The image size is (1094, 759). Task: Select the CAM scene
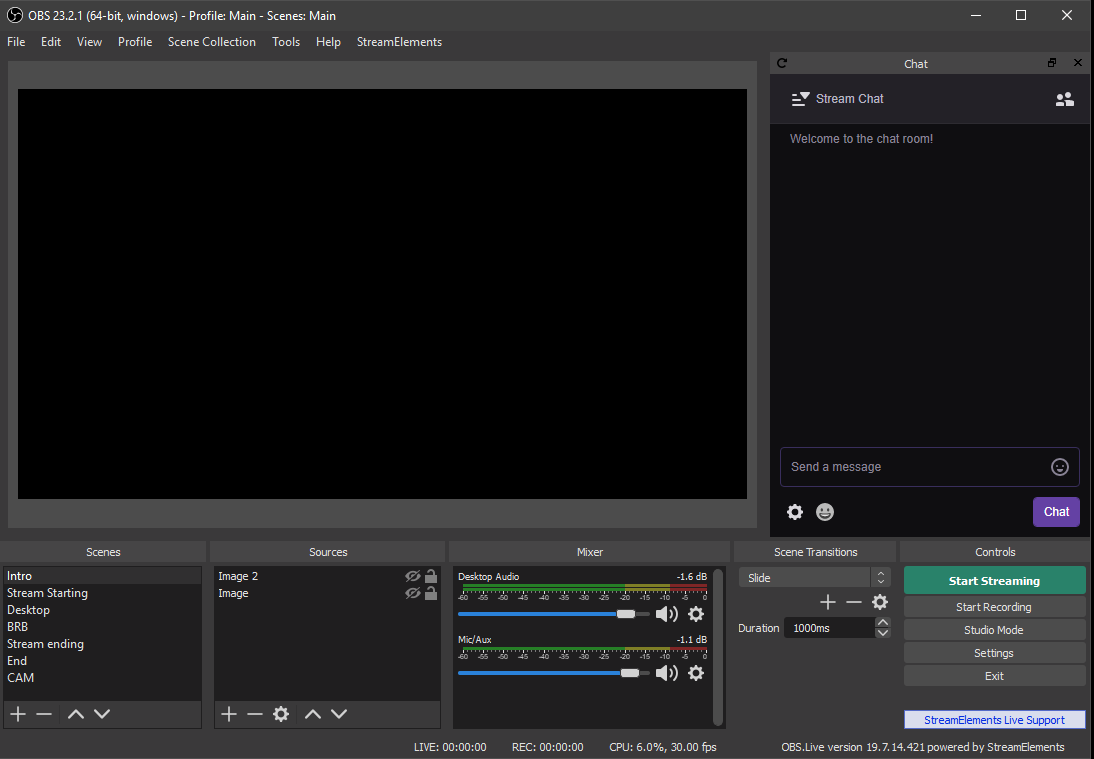tap(103, 677)
